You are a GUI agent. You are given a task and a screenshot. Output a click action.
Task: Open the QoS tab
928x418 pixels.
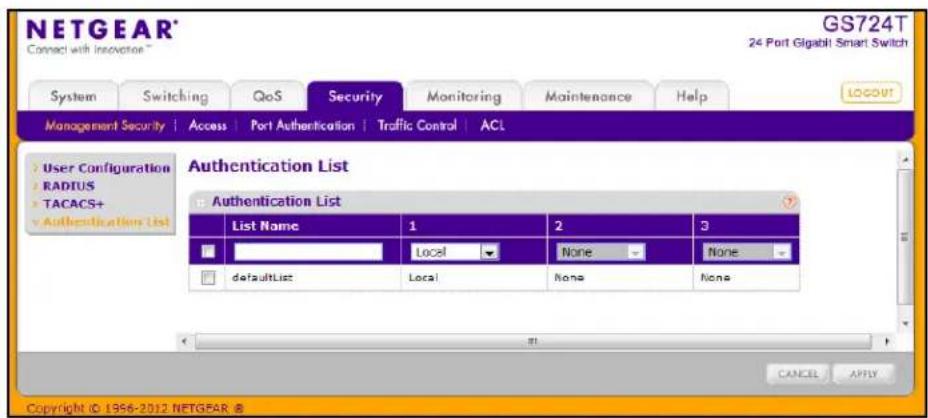tap(268, 97)
